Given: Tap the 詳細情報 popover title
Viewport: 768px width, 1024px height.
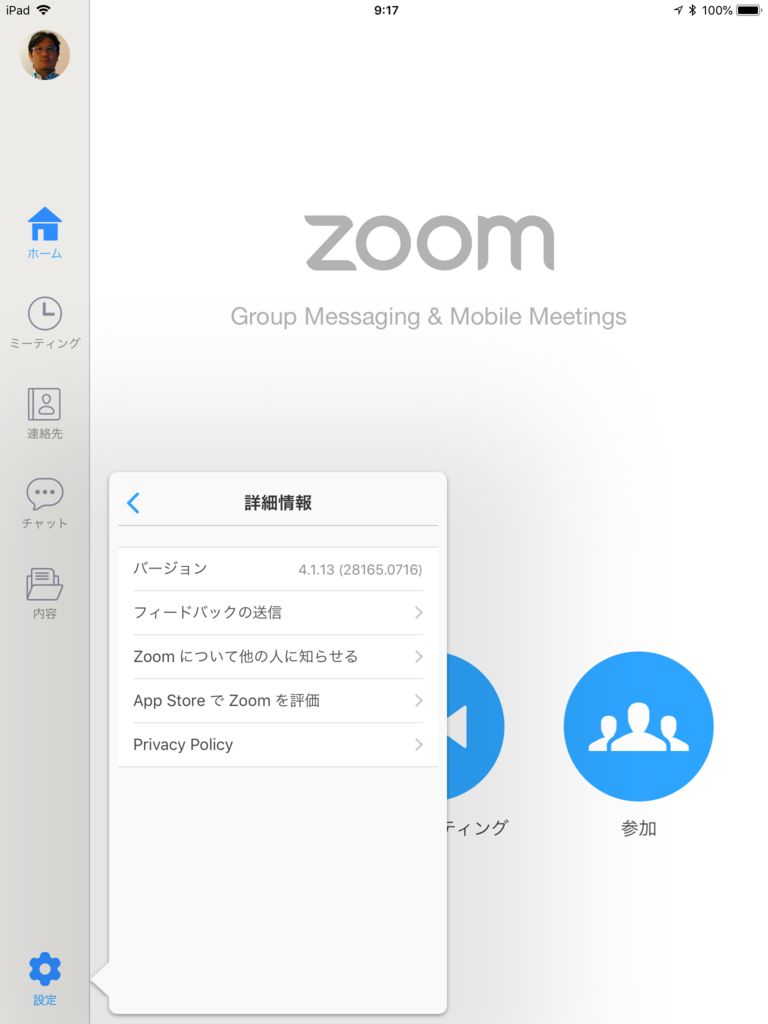Looking at the screenshot, I should point(278,503).
